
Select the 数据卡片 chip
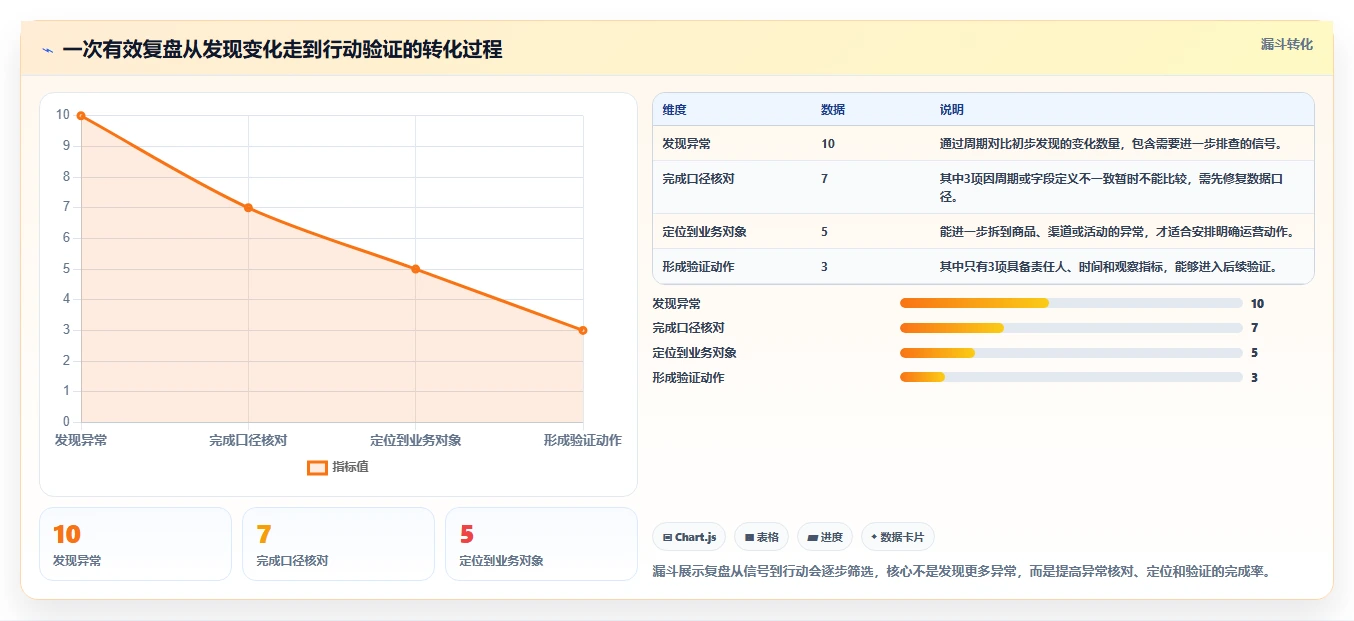pyautogui.click(x=897, y=537)
